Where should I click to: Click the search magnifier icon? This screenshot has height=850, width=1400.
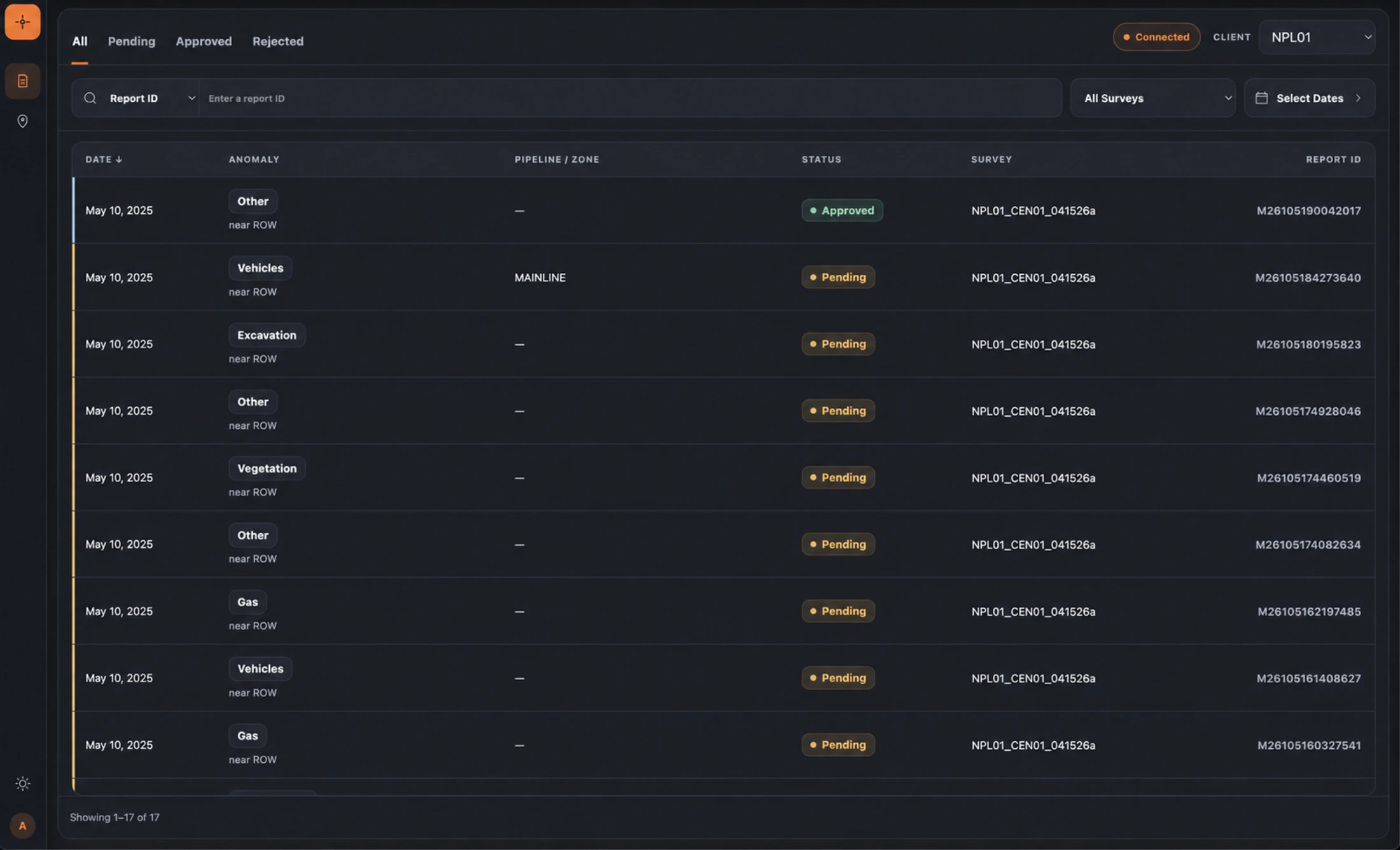90,98
